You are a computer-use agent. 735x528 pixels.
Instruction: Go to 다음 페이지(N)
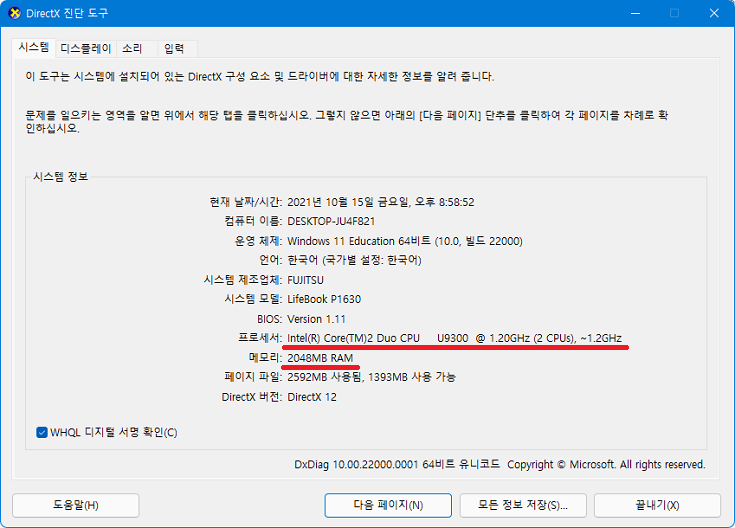(388, 505)
